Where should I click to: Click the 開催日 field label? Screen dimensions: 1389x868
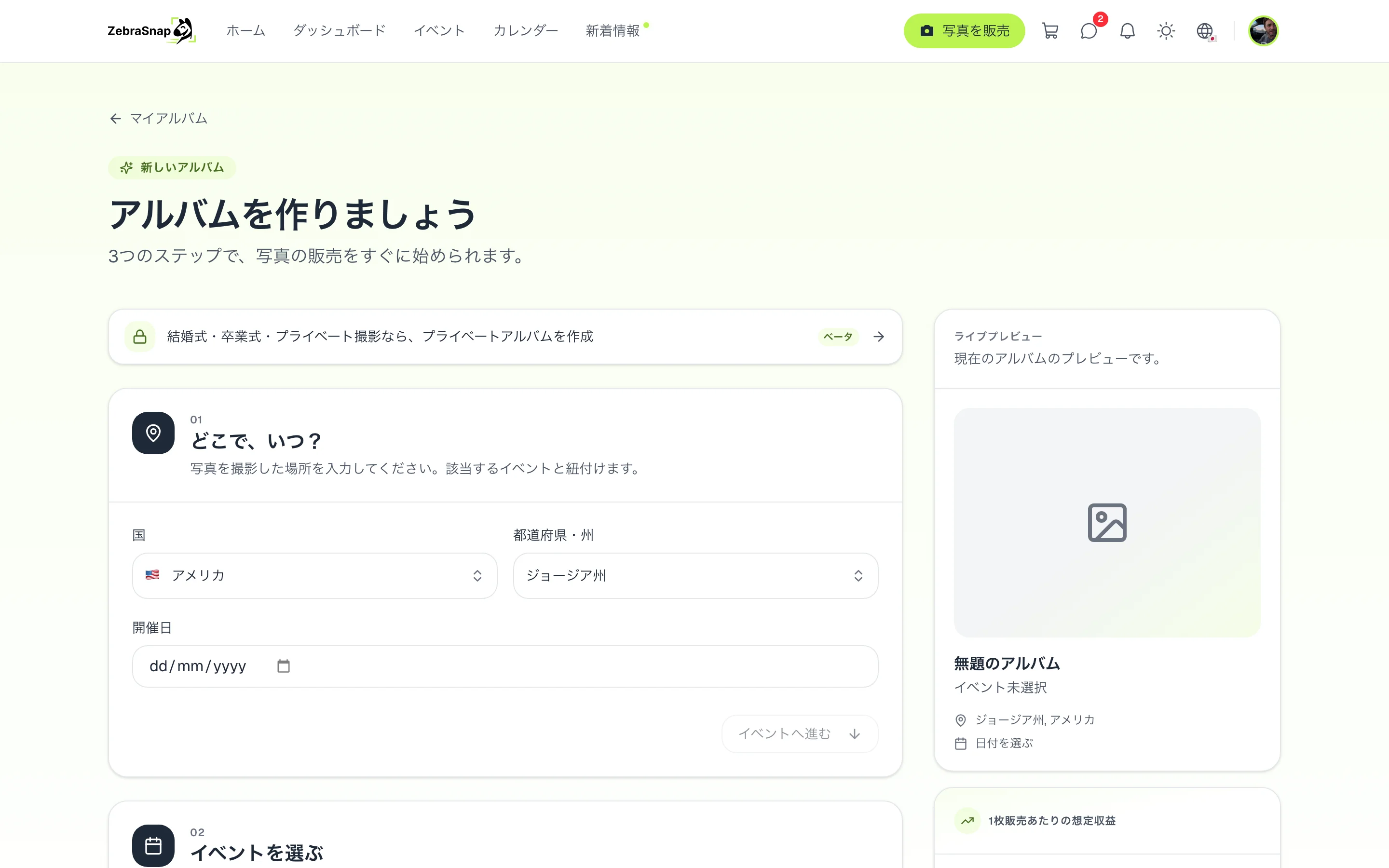tap(152, 628)
